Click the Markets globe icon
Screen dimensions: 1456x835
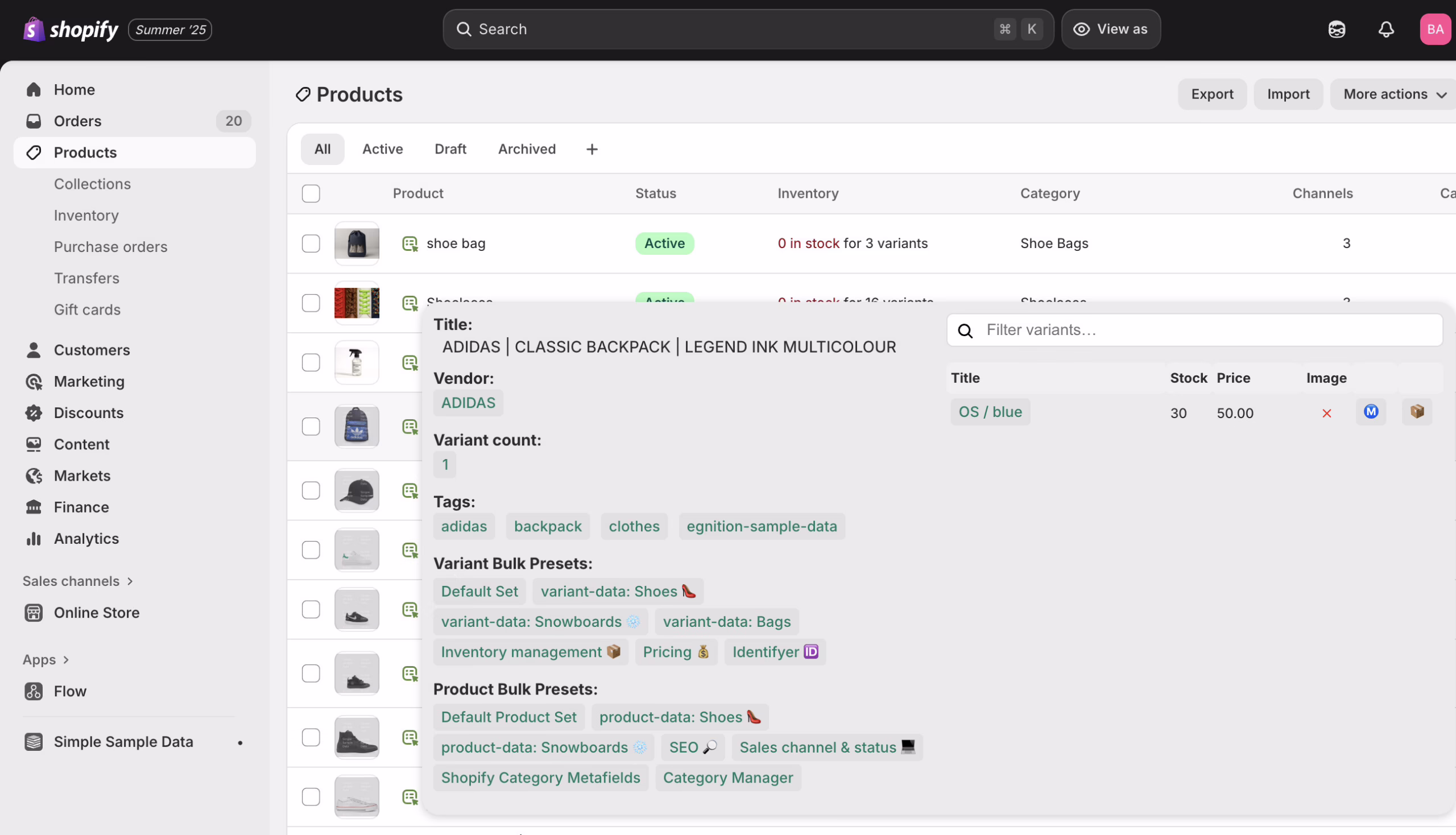[34, 476]
